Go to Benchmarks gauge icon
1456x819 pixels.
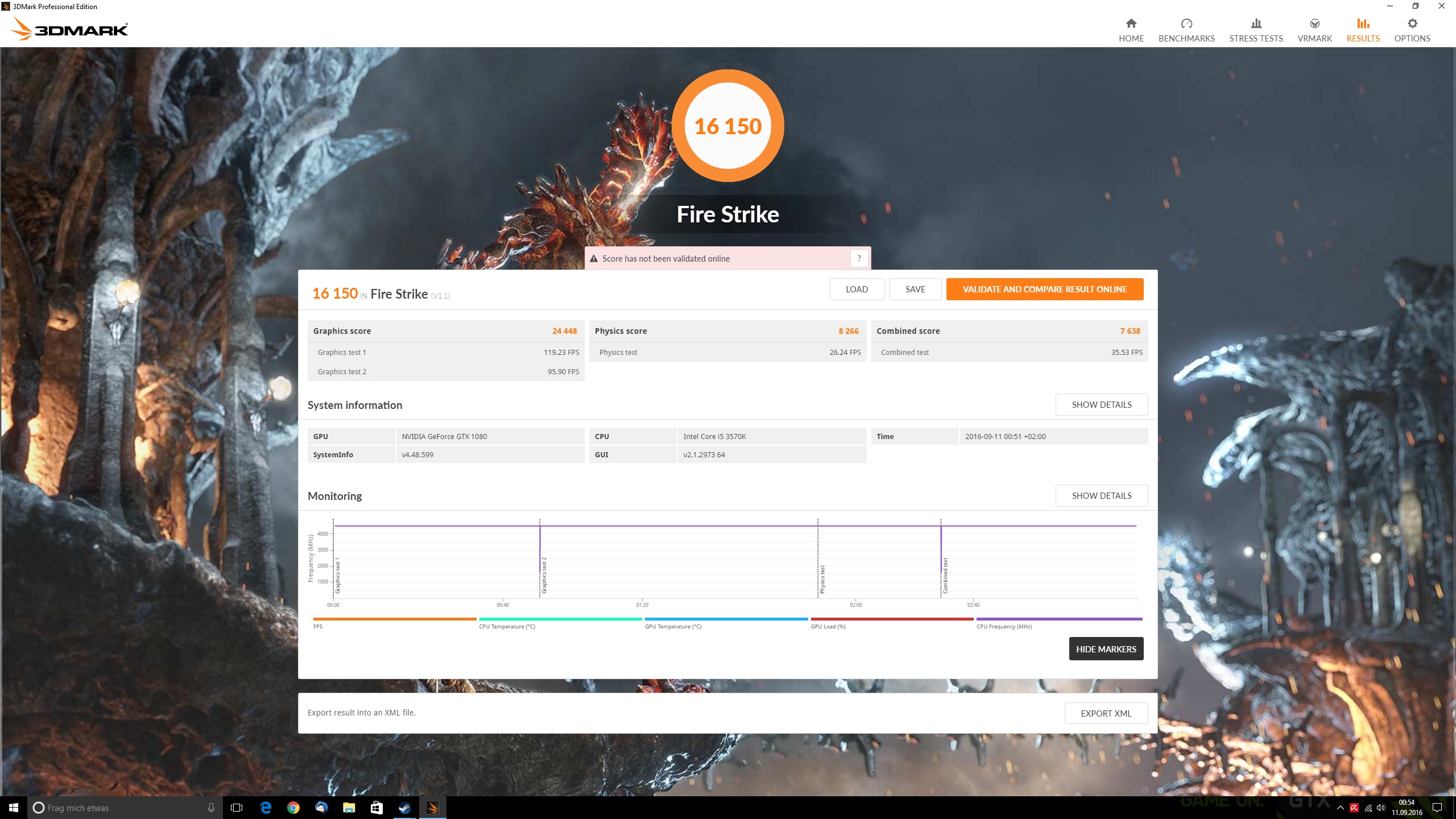tap(1186, 24)
